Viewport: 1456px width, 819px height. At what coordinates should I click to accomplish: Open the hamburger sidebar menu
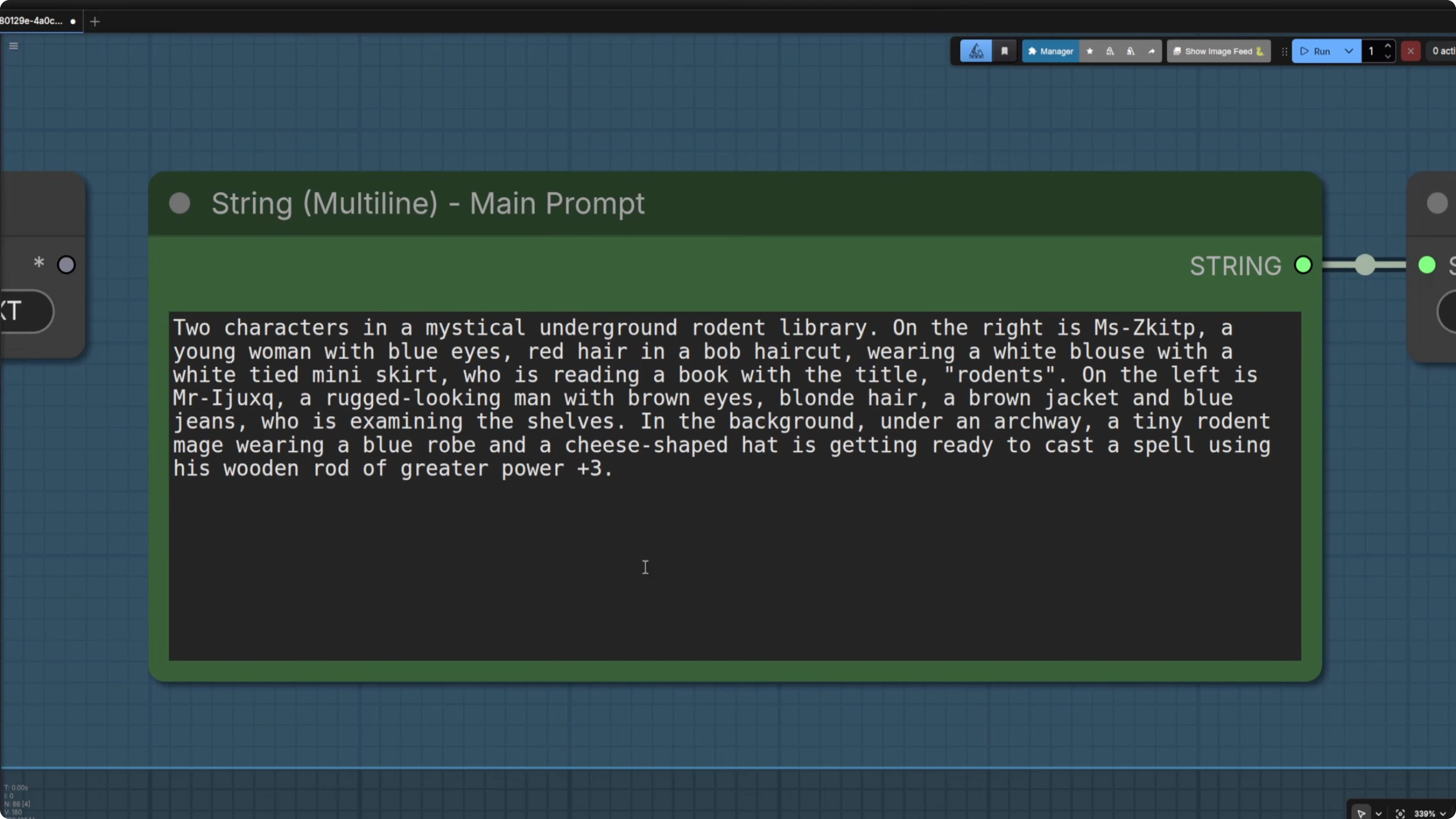click(13, 46)
